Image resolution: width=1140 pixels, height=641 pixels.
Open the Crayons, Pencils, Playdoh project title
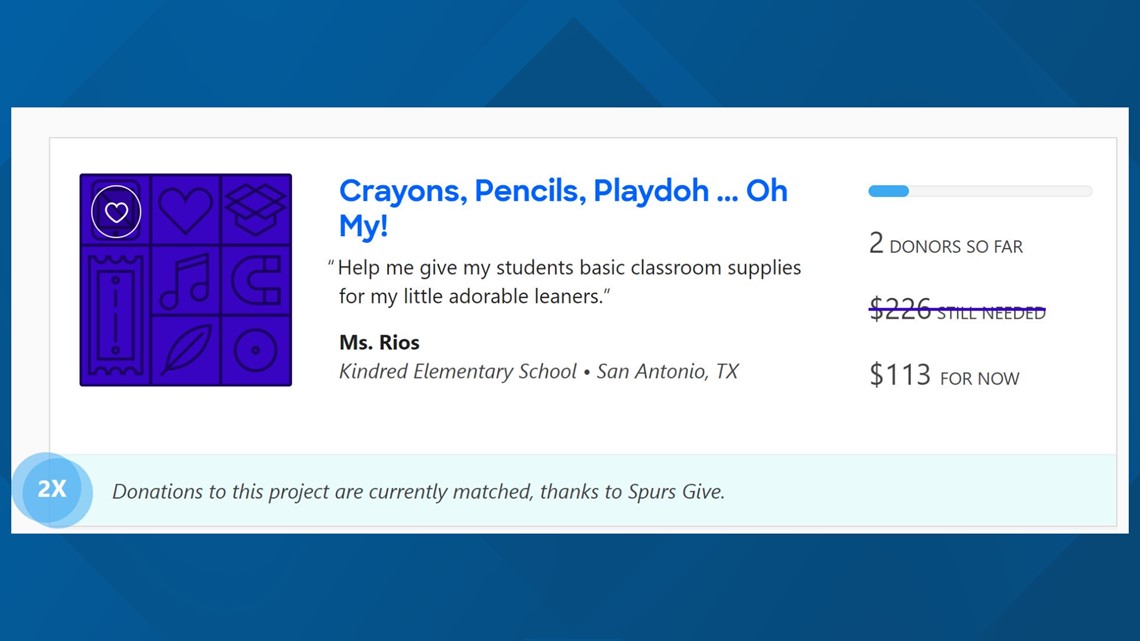563,208
